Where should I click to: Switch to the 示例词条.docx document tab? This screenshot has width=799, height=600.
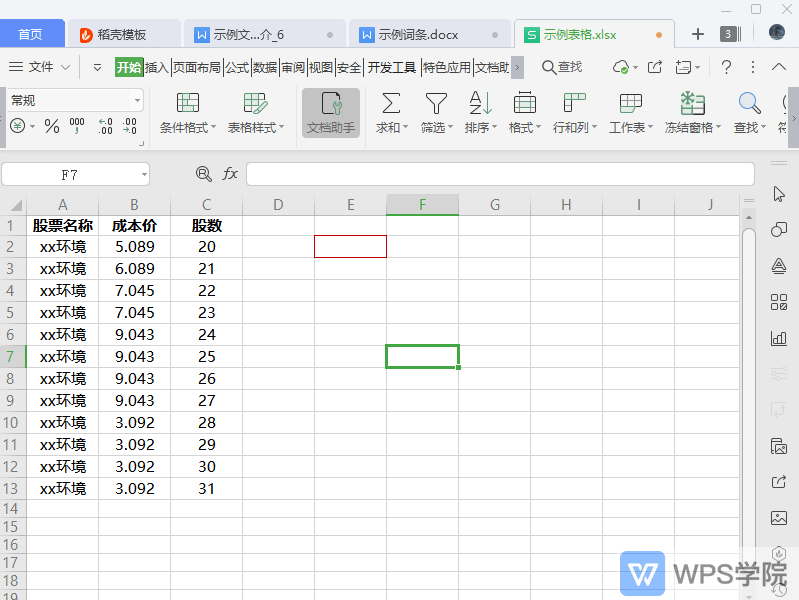[418, 34]
